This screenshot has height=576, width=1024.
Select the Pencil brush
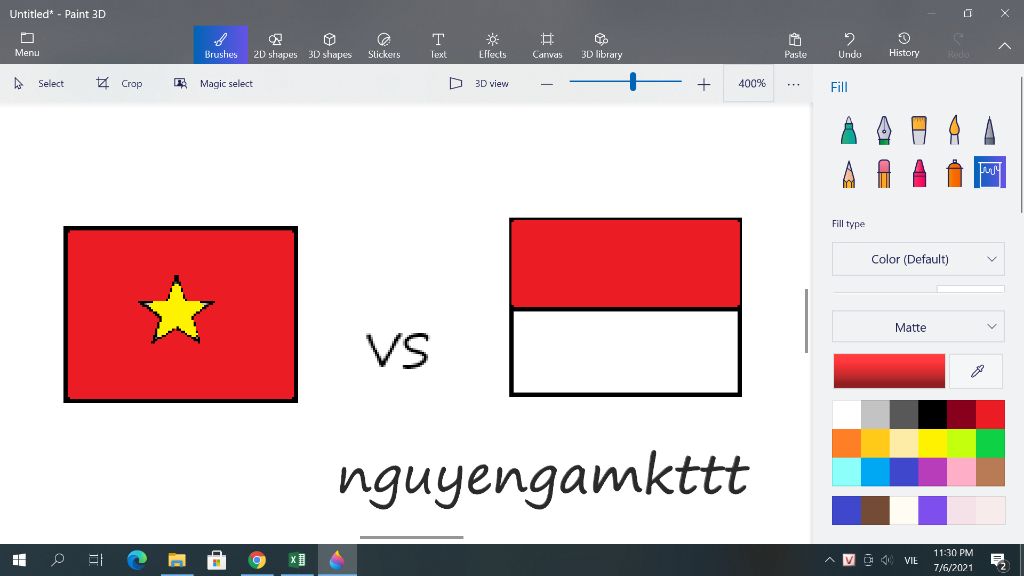(x=848, y=174)
